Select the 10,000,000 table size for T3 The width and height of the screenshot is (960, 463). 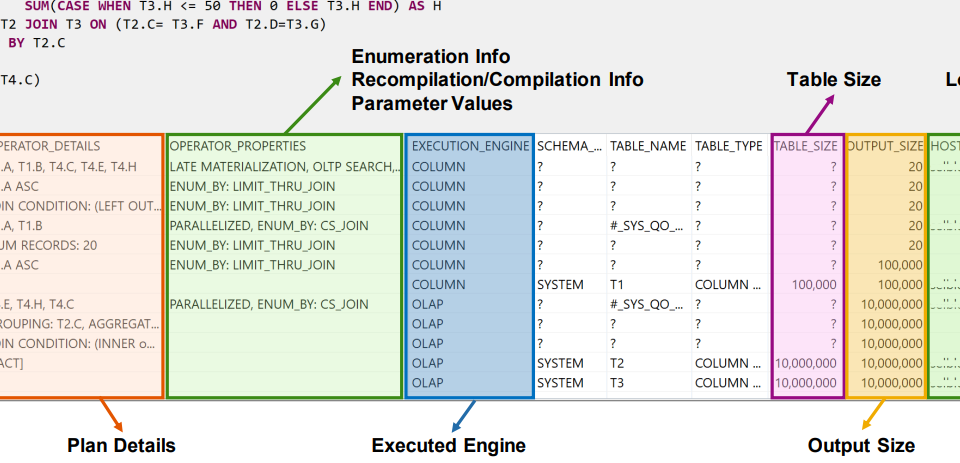(x=806, y=383)
